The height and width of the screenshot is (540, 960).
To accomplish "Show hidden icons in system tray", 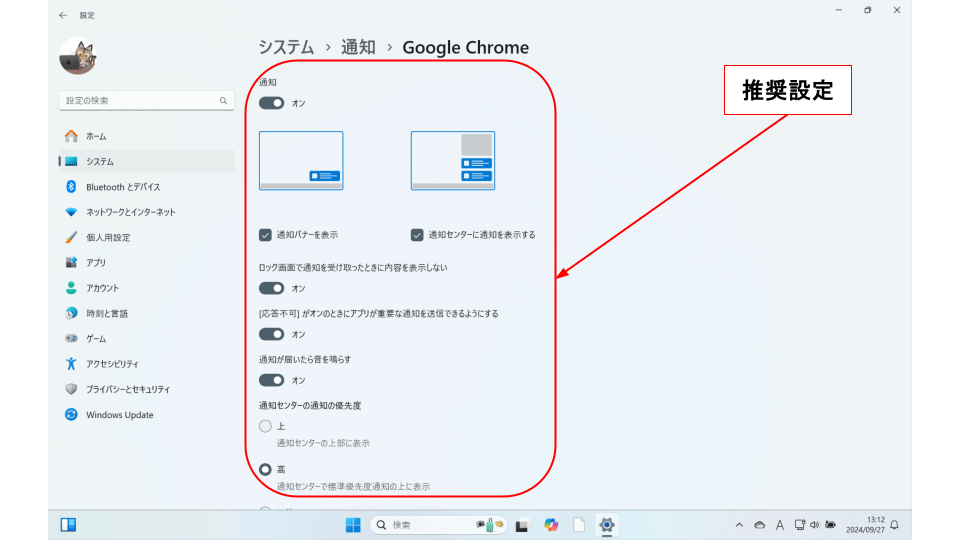I will tap(739, 525).
